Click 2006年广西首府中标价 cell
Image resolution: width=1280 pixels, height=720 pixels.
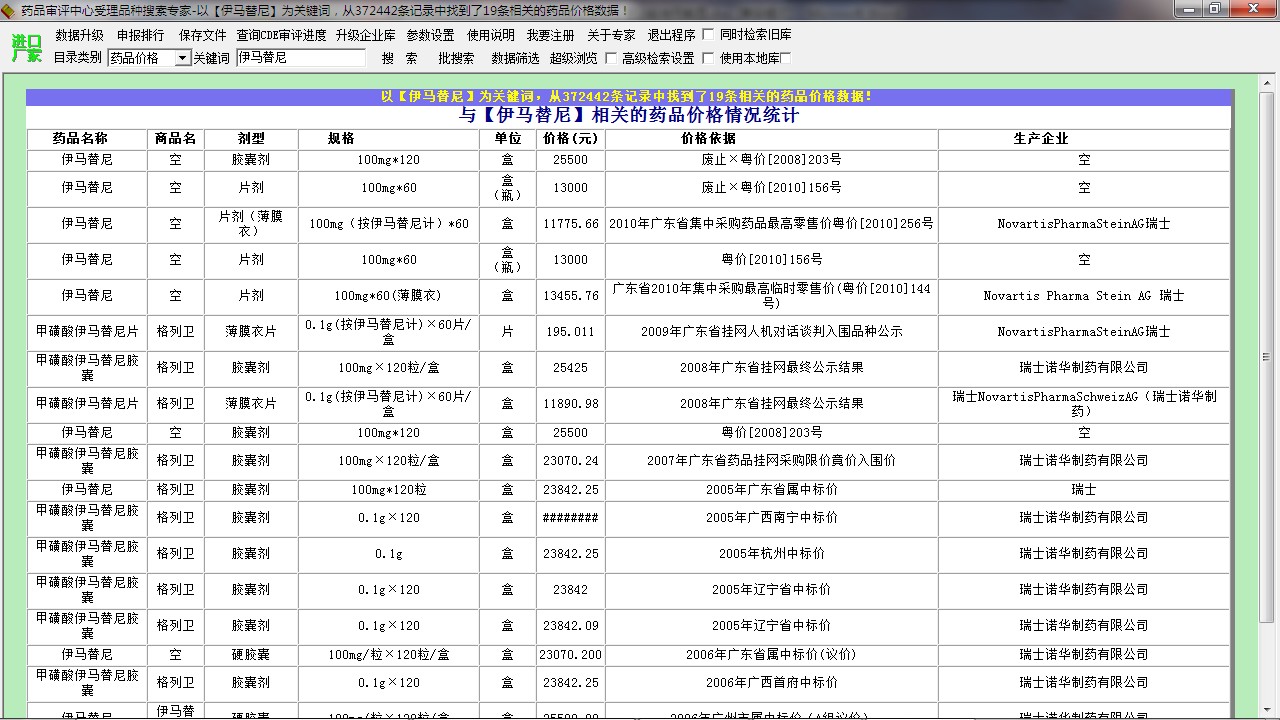[771, 683]
